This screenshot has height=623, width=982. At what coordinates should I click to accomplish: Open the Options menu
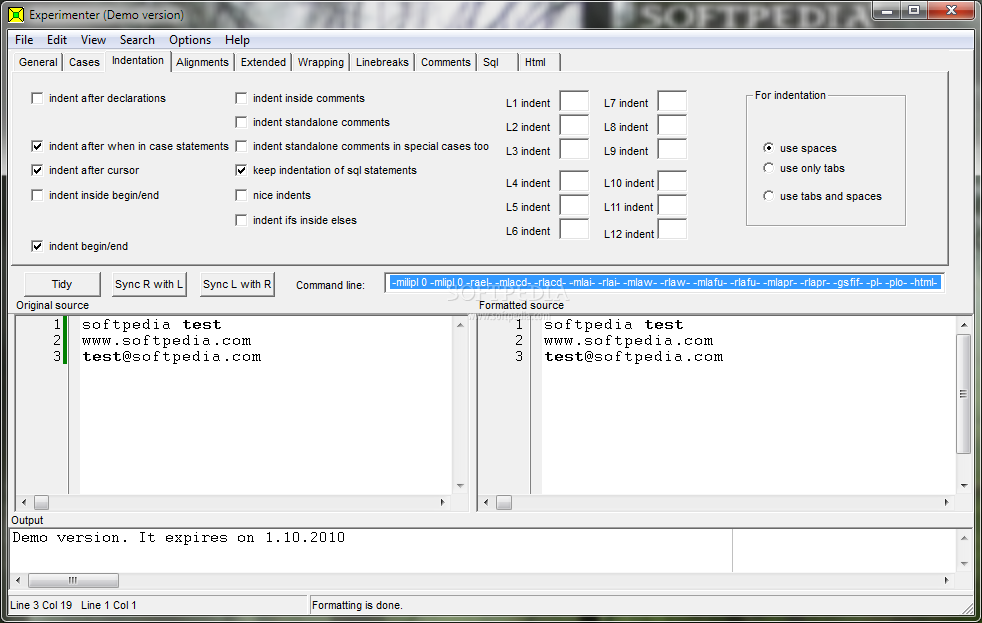(x=190, y=40)
